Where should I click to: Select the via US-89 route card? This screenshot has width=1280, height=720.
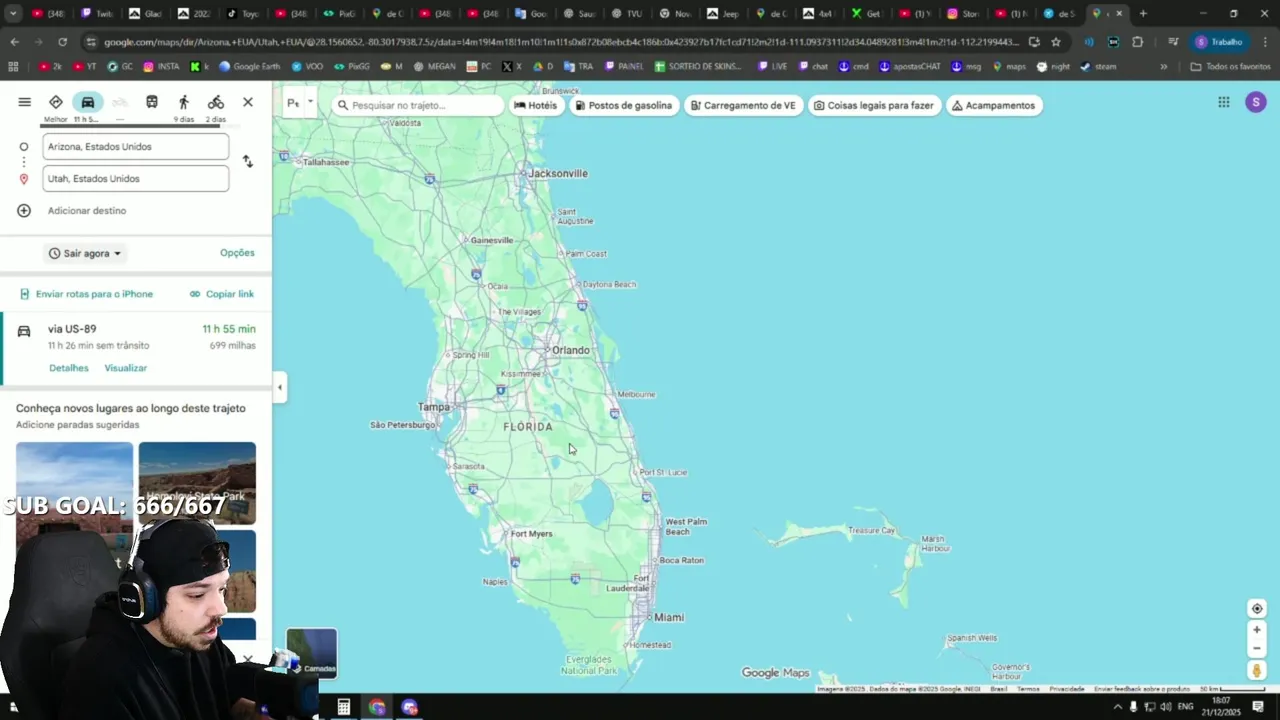(x=136, y=349)
